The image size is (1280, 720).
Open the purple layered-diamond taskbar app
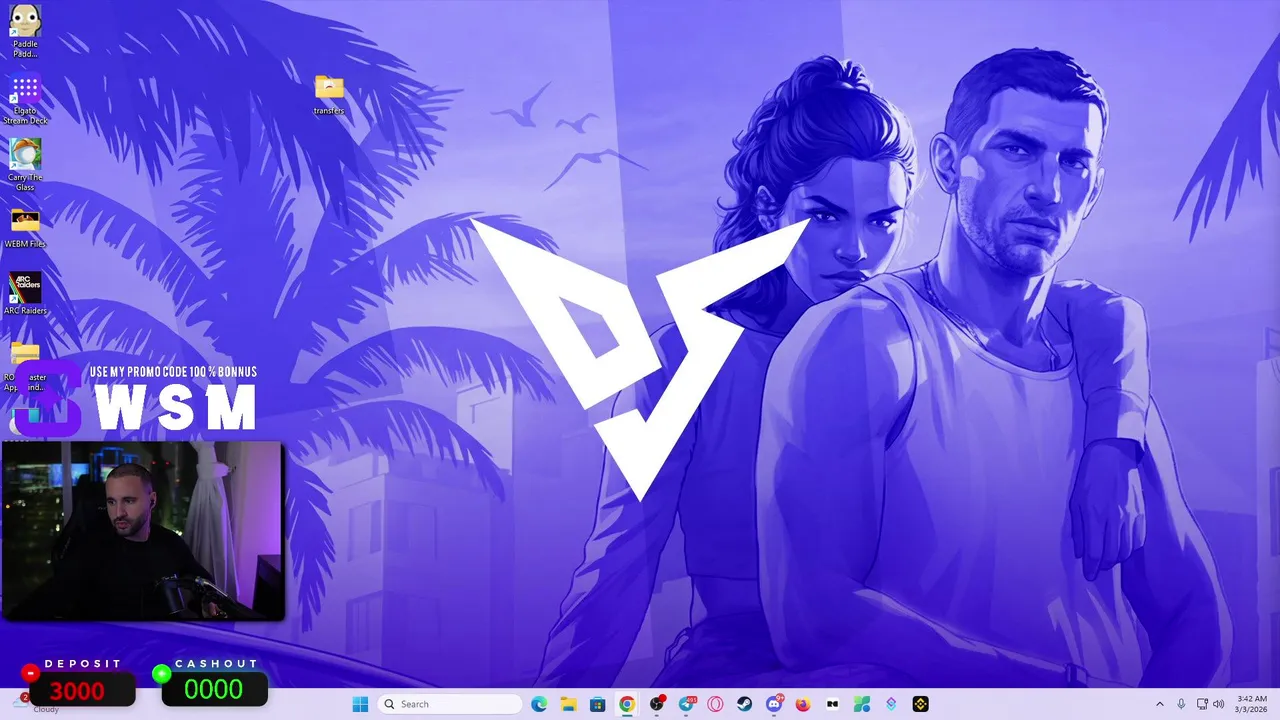point(891,704)
